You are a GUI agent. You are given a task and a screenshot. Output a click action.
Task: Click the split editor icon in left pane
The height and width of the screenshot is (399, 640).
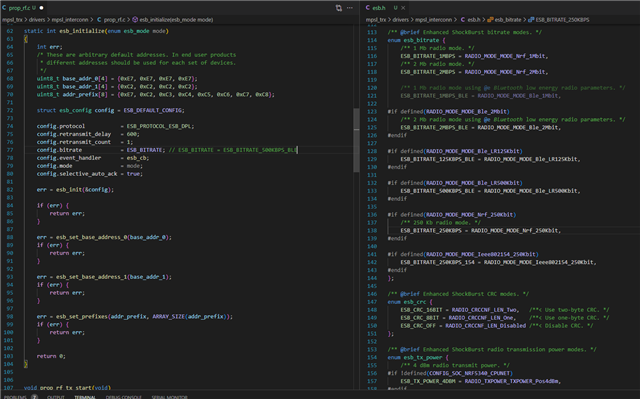tap(338, 8)
